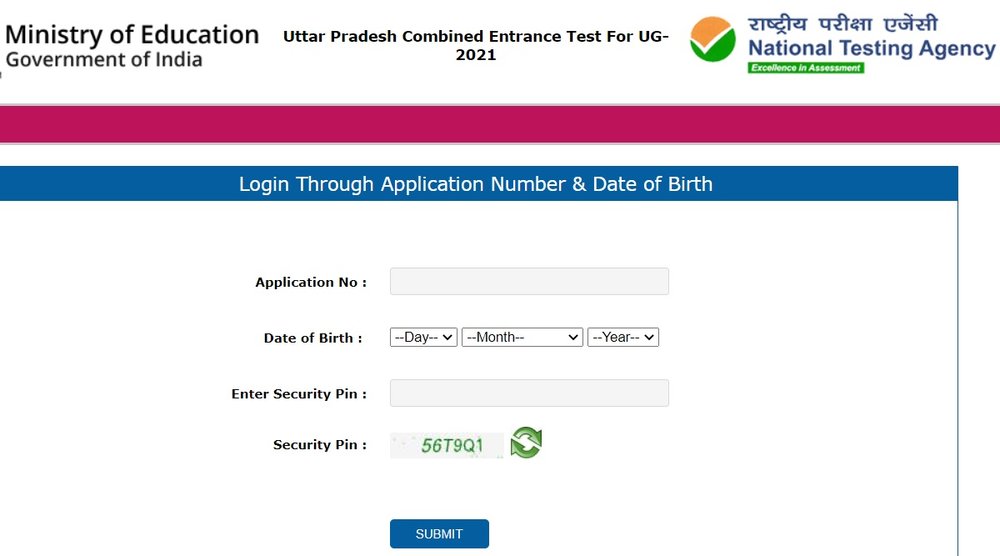Click the Application No label
Image resolution: width=1000 pixels, height=556 pixels.
pos(310,282)
